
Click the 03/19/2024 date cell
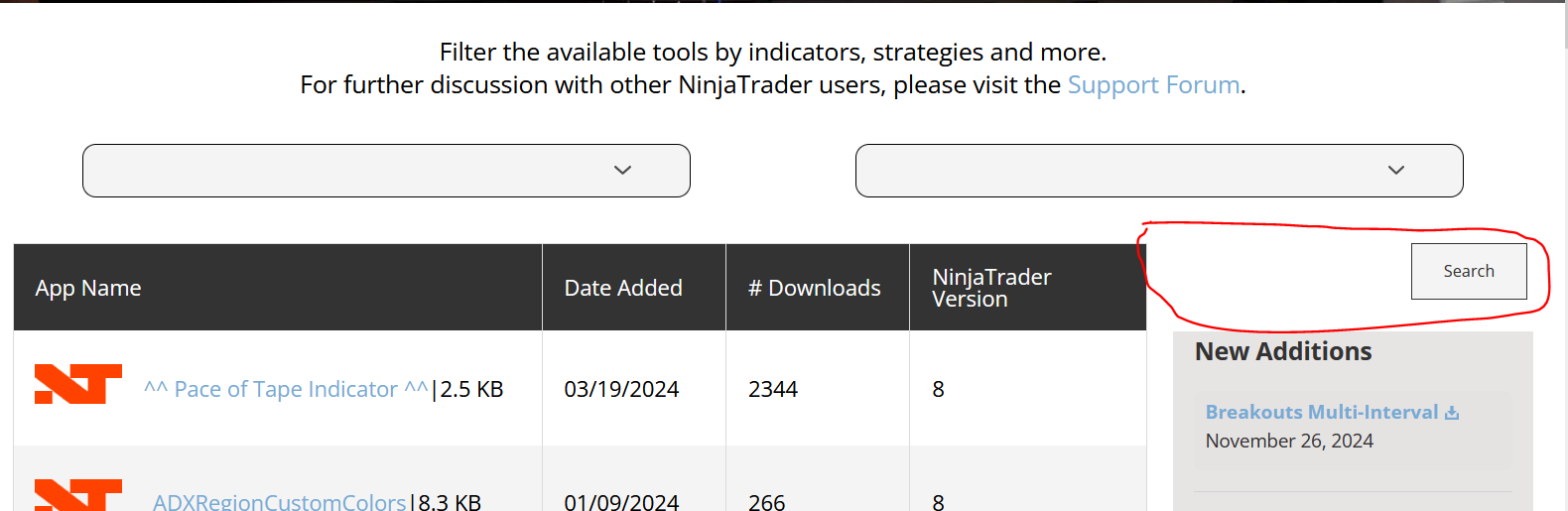(x=621, y=389)
